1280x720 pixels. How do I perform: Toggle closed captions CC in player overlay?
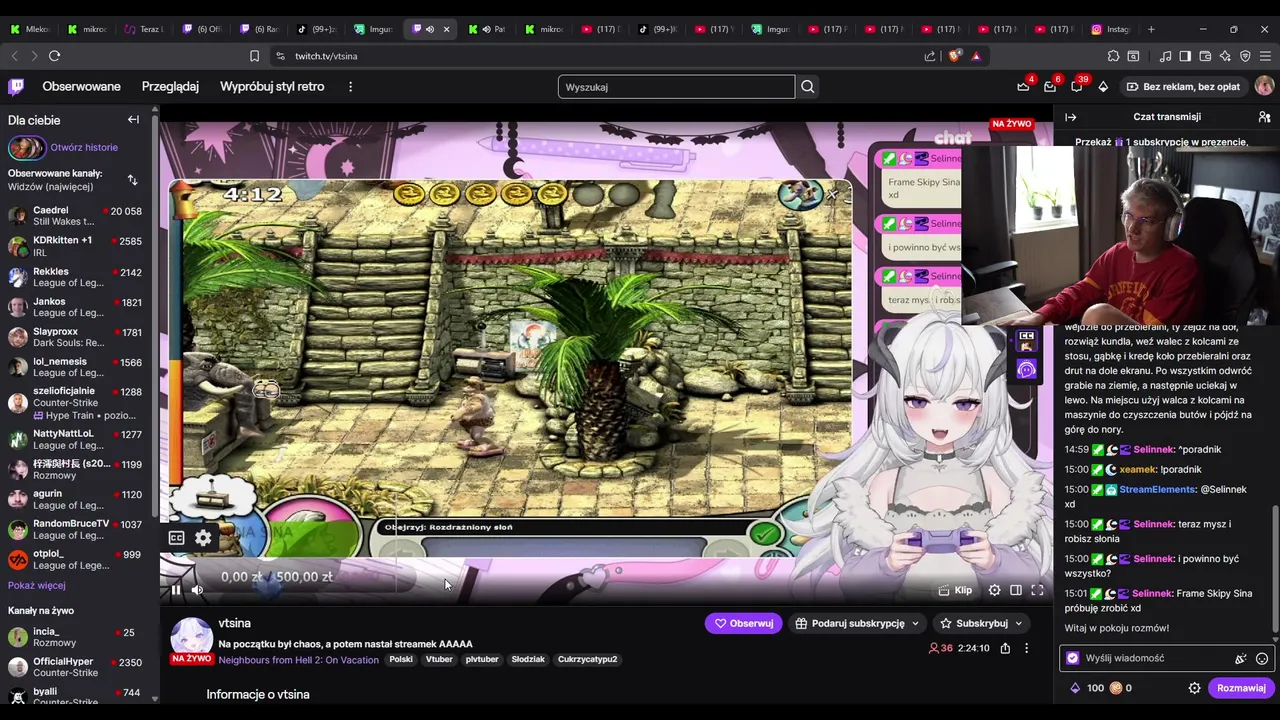pos(176,538)
